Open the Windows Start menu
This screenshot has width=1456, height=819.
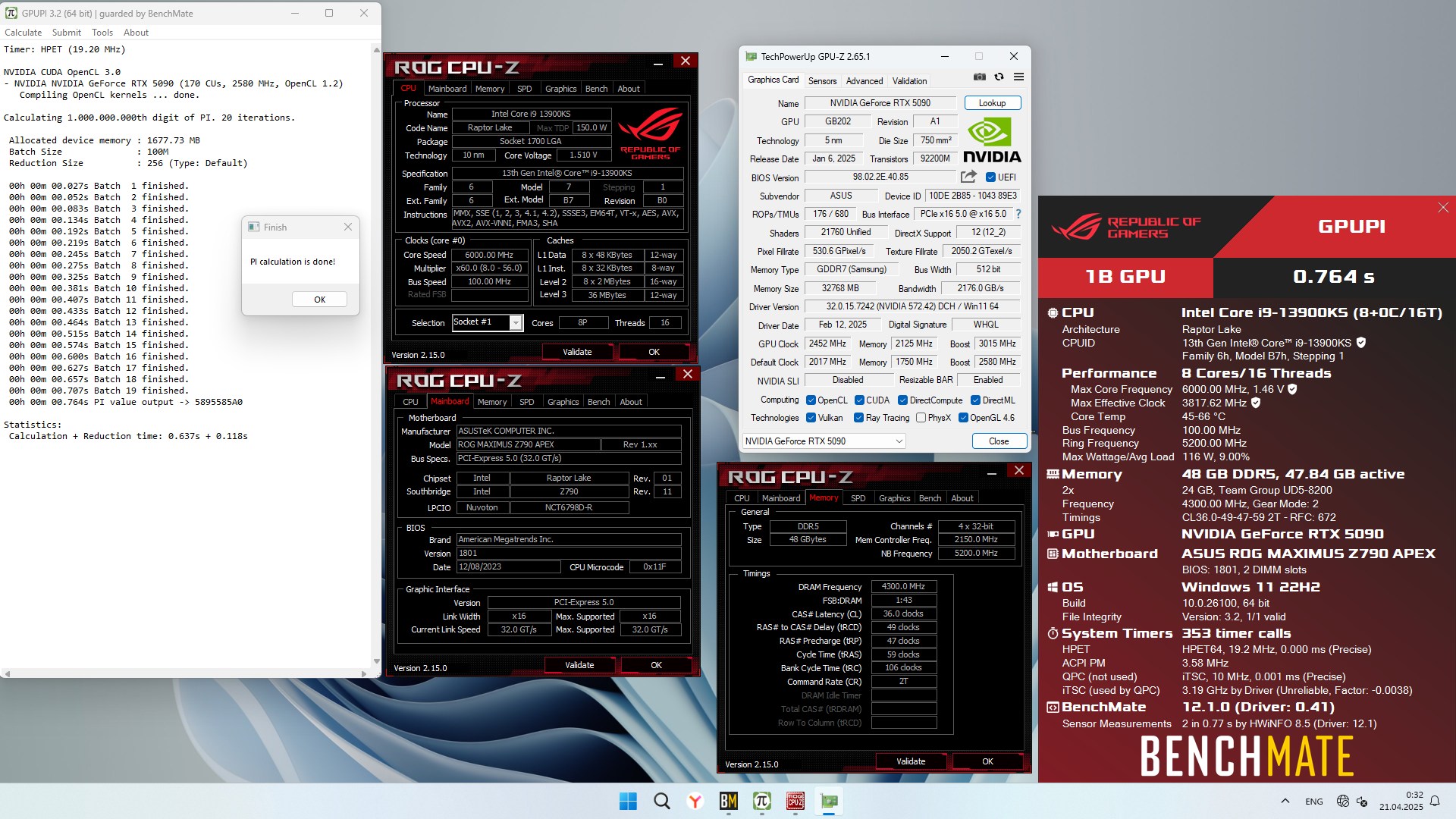coord(628,801)
